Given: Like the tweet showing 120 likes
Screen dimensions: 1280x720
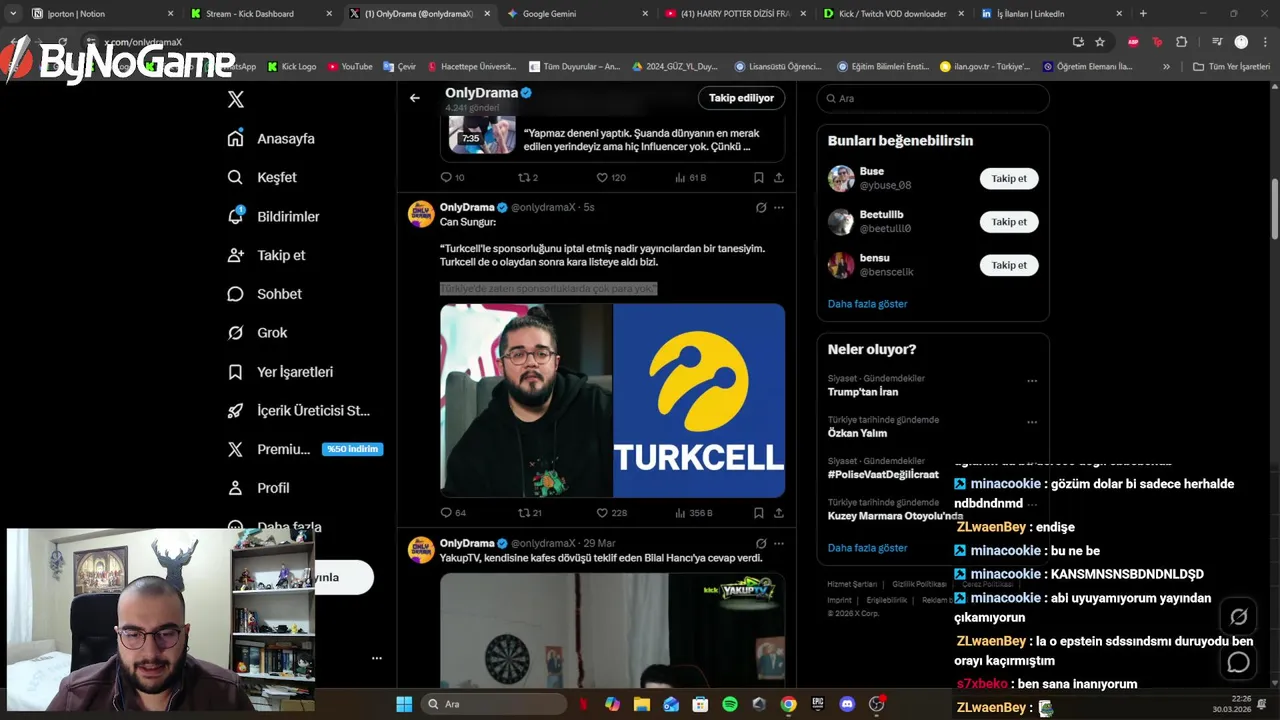Looking at the screenshot, I should coord(611,177).
